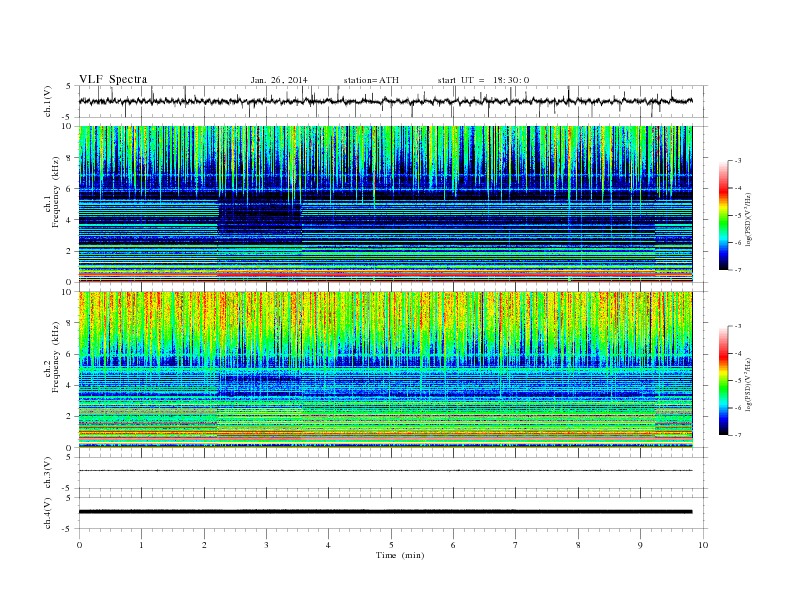
Task: Click the "station=ATH" header label
Action: click(x=371, y=80)
